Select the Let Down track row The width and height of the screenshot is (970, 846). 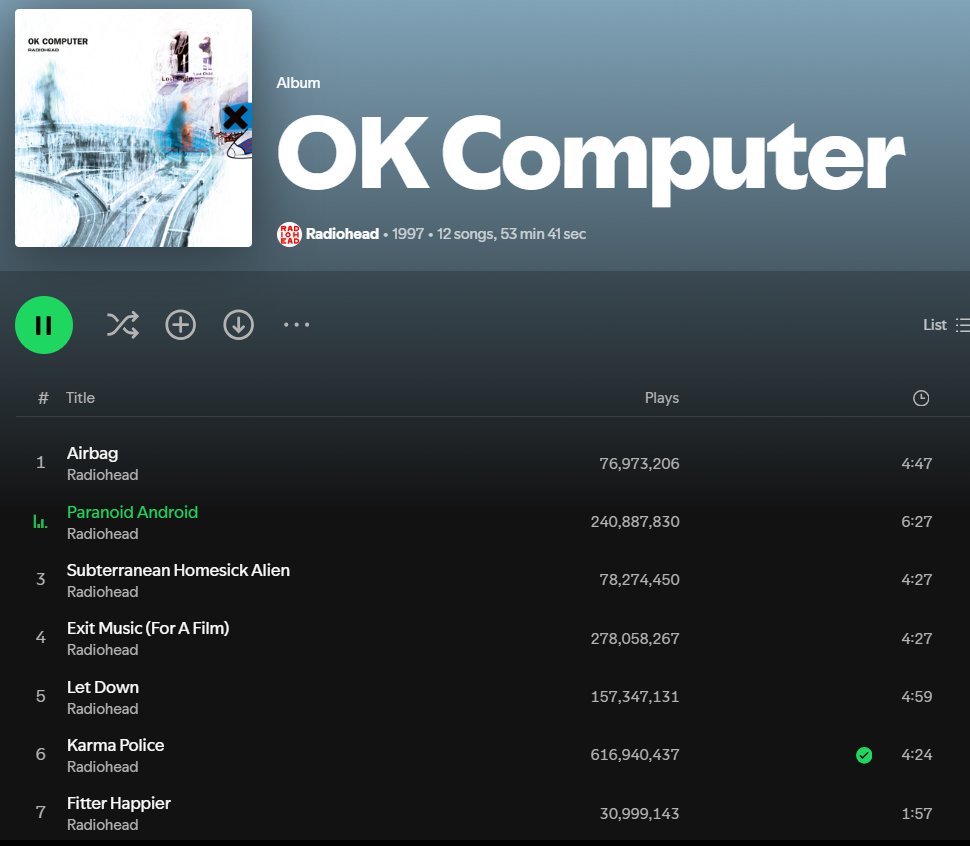pos(400,696)
